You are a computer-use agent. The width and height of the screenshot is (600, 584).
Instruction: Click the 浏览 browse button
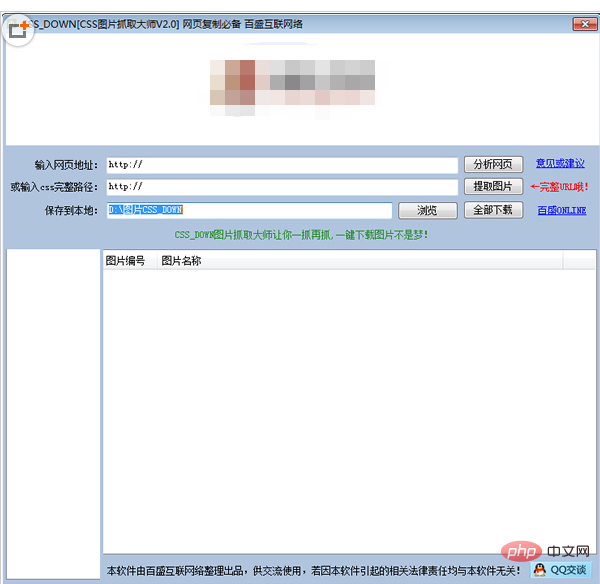[x=427, y=210]
